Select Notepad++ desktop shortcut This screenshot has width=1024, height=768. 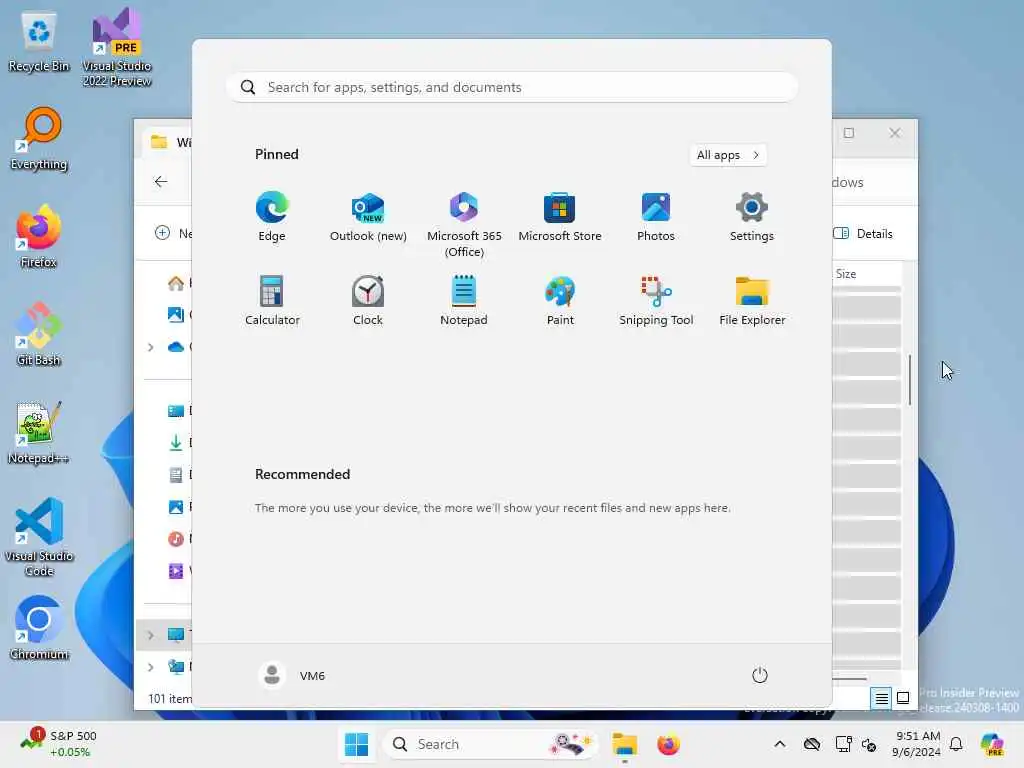(x=39, y=432)
